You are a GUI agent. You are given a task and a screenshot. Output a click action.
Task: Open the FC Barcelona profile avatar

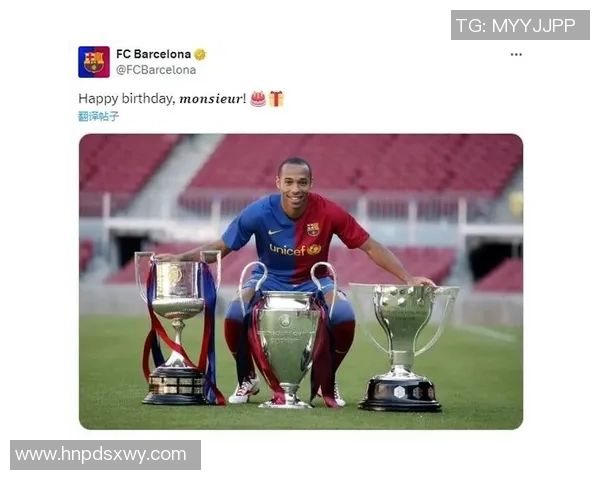pyautogui.click(x=94, y=62)
